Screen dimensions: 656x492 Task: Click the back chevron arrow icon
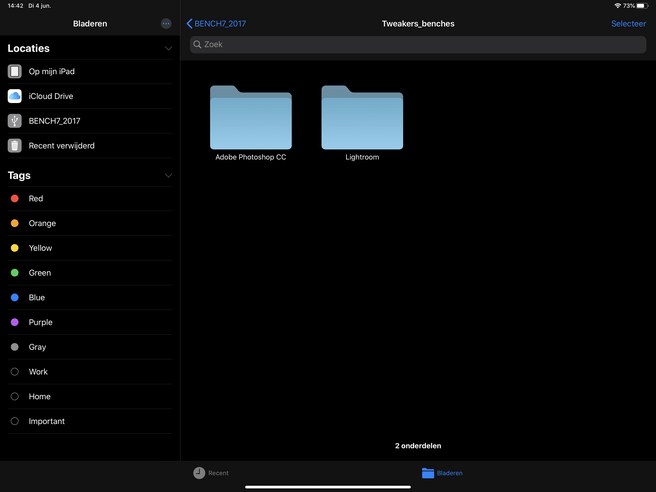click(x=190, y=24)
